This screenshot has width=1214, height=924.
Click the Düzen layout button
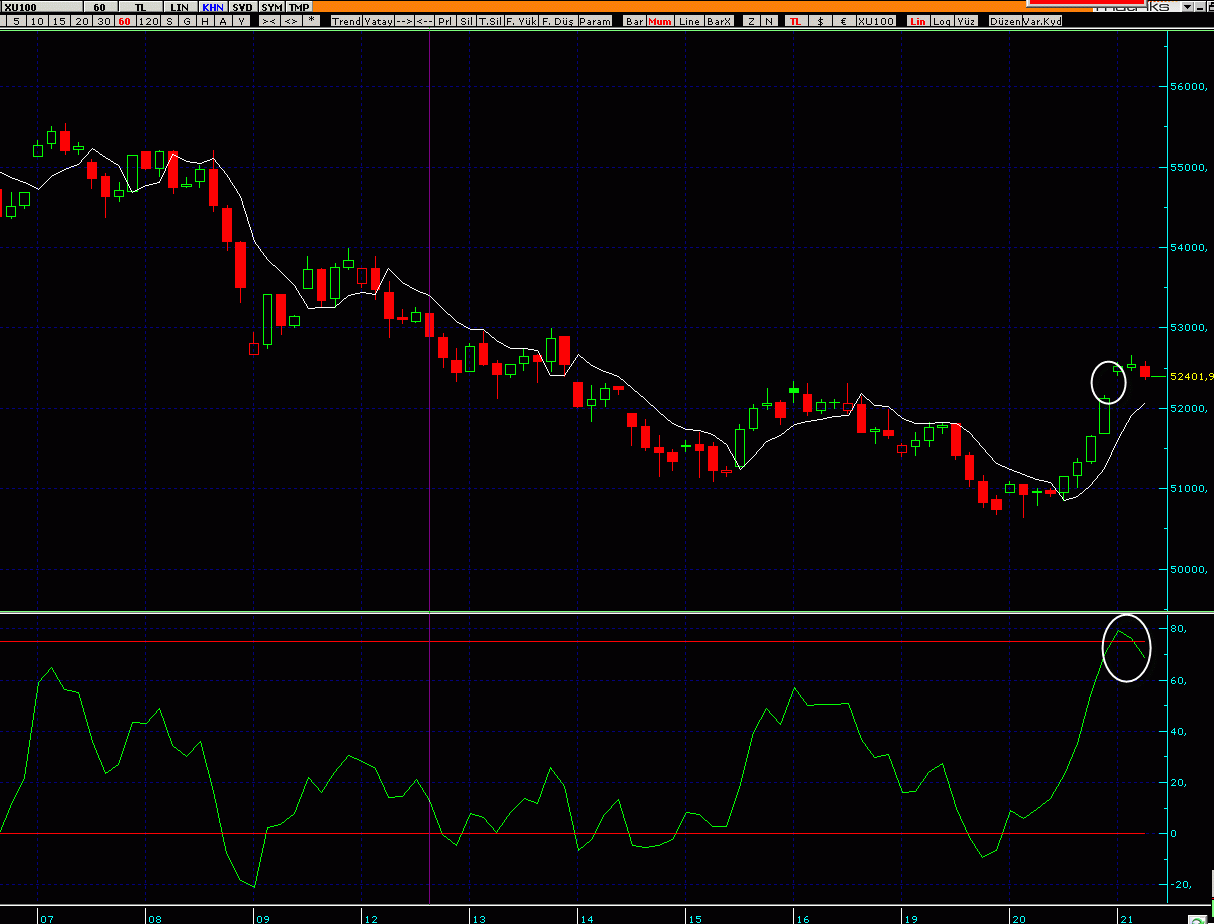tap(1005, 21)
